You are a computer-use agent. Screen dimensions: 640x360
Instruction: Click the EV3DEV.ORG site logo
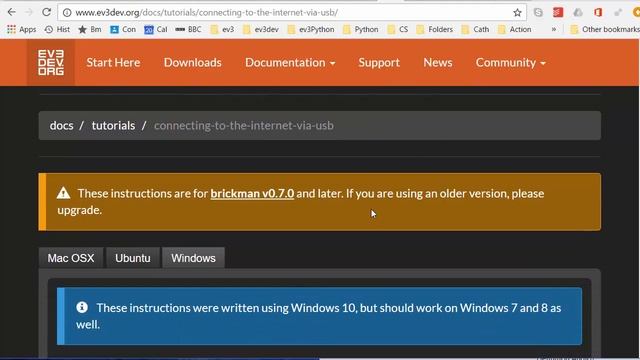click(51, 62)
